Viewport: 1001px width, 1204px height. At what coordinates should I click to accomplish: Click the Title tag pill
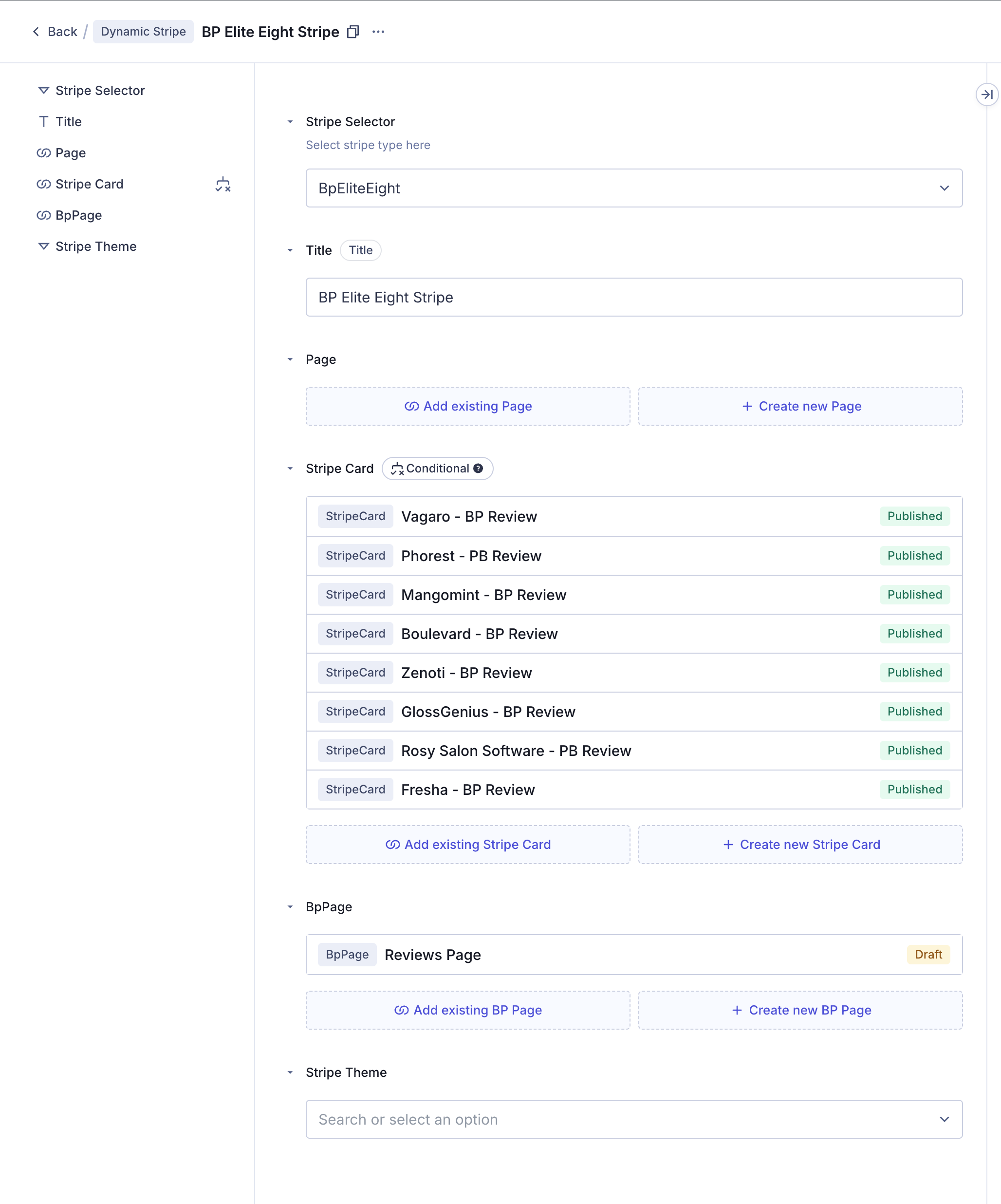(360, 250)
